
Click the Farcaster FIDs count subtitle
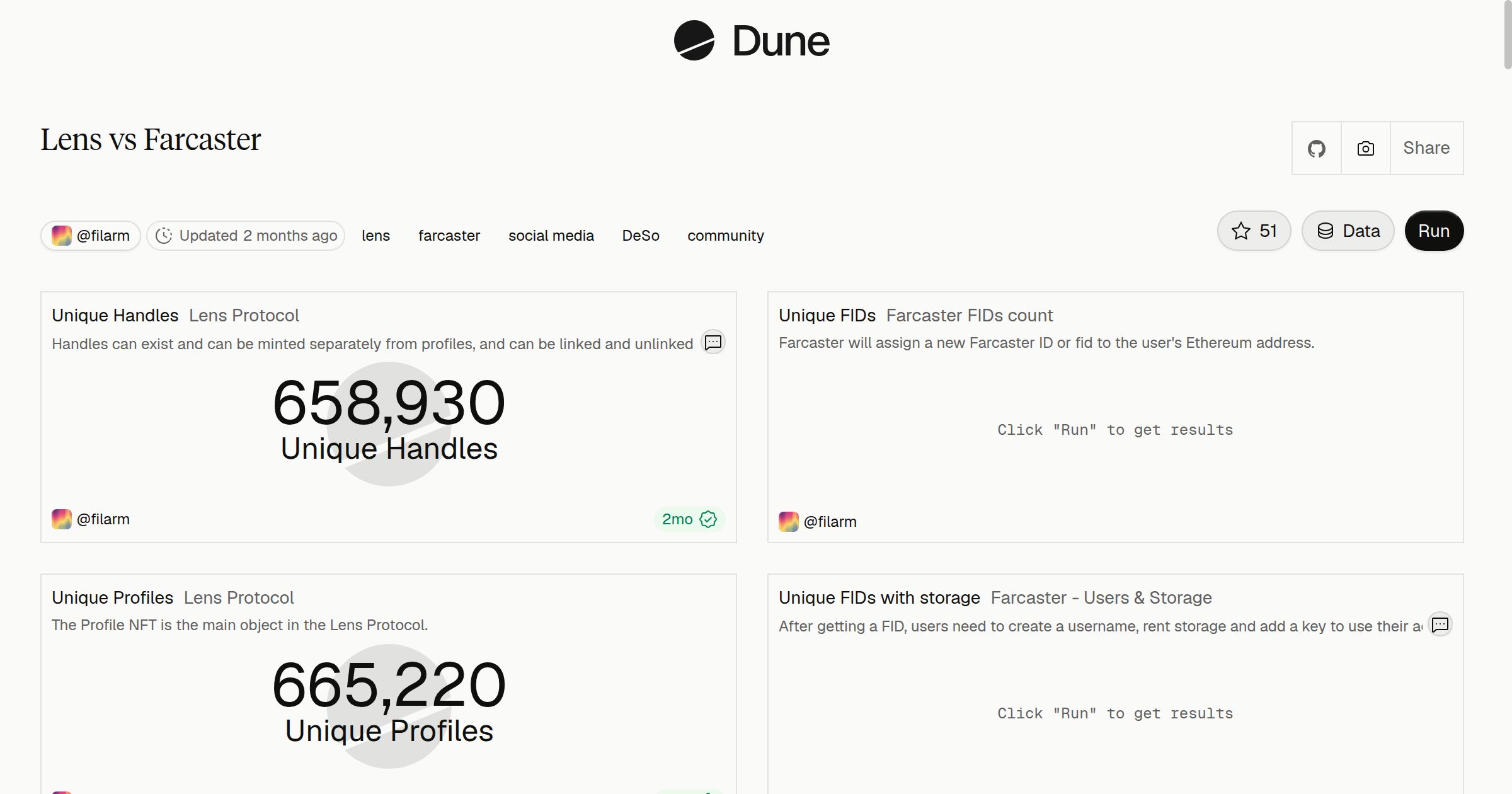970,315
